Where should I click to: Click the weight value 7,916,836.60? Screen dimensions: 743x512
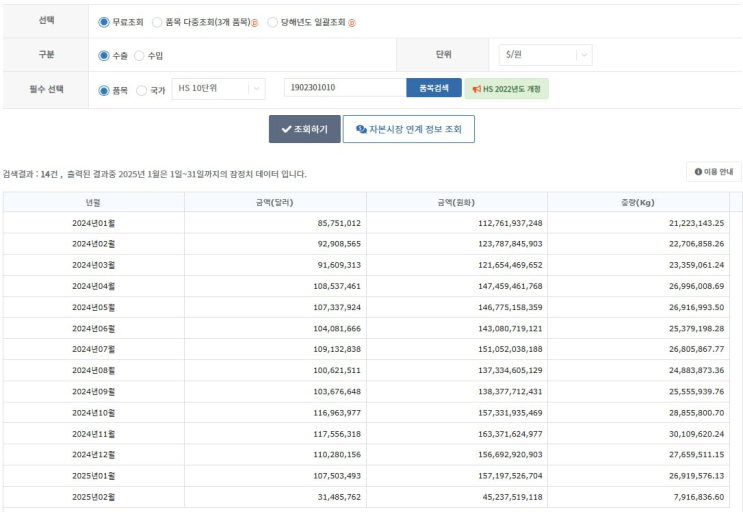coord(699,497)
